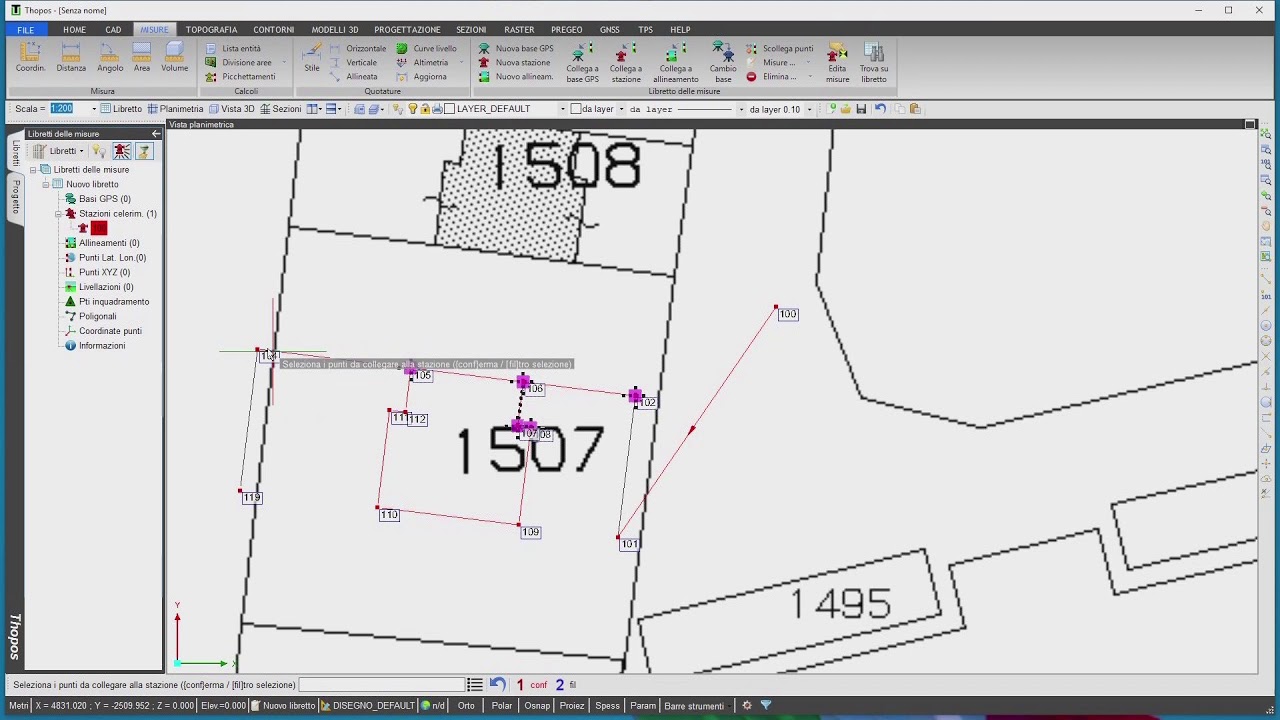Create Nuova base GPS
Screen dimensions: 1280x720
coord(516,48)
